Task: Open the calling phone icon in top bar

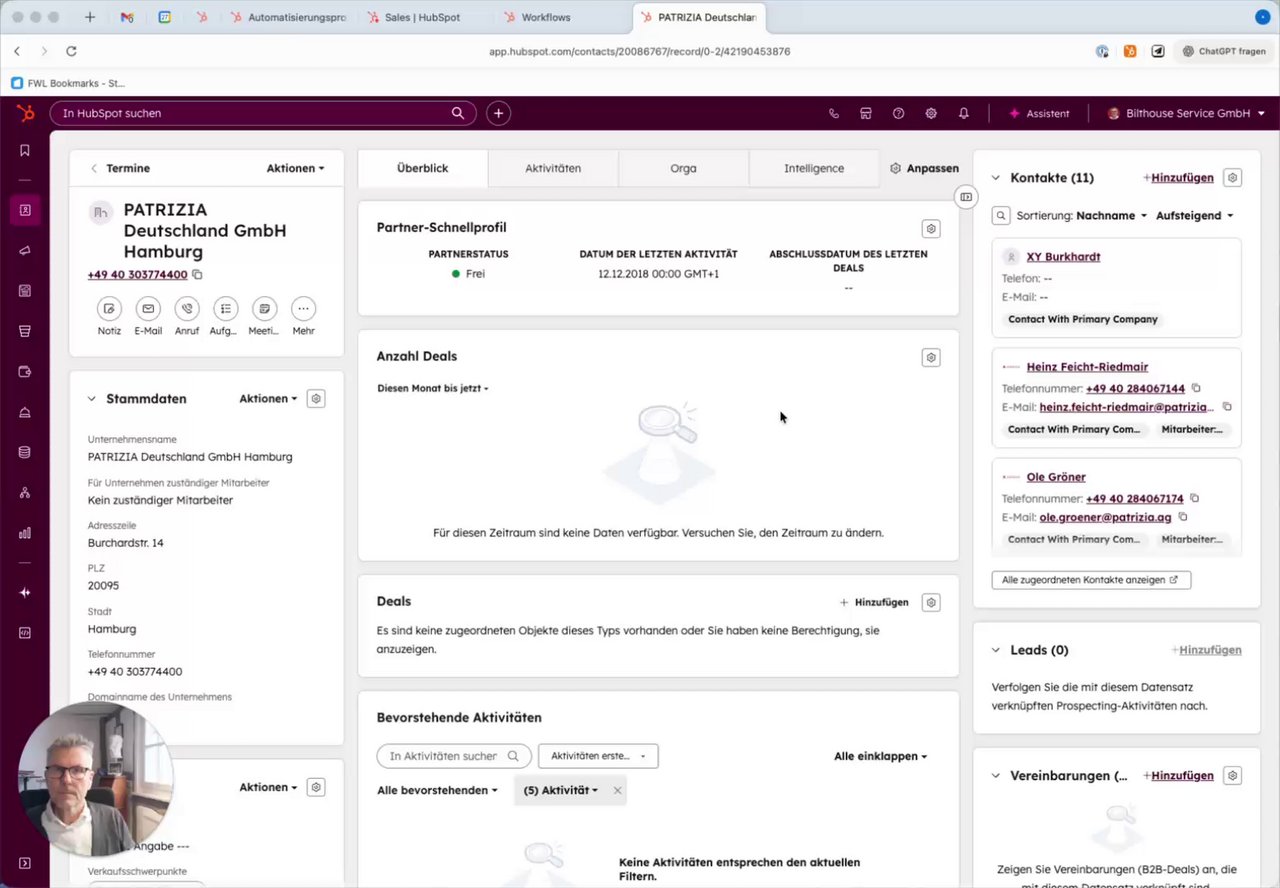Action: (x=834, y=114)
